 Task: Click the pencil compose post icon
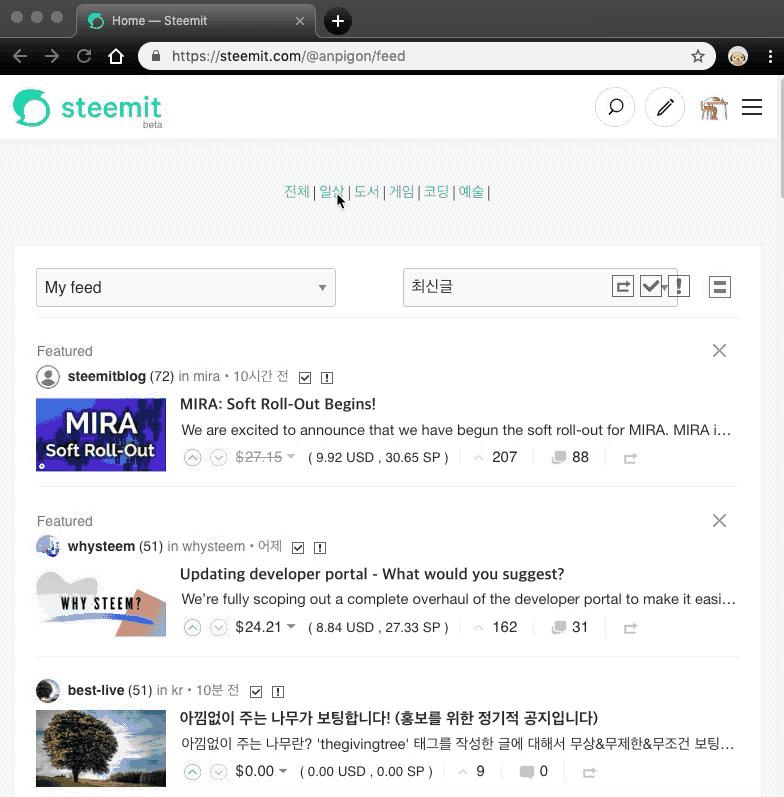[665, 107]
